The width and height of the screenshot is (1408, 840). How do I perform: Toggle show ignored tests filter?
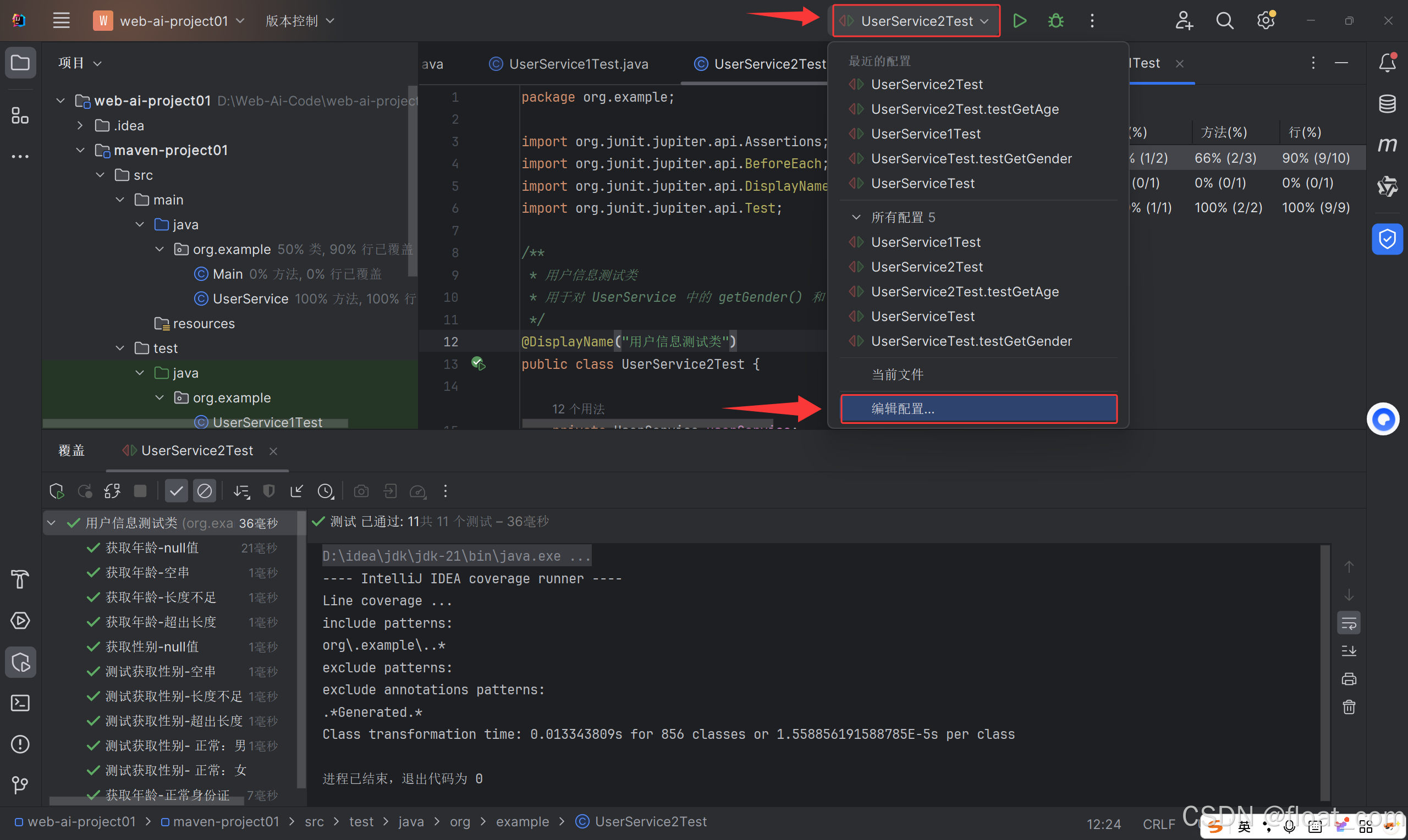coord(205,491)
